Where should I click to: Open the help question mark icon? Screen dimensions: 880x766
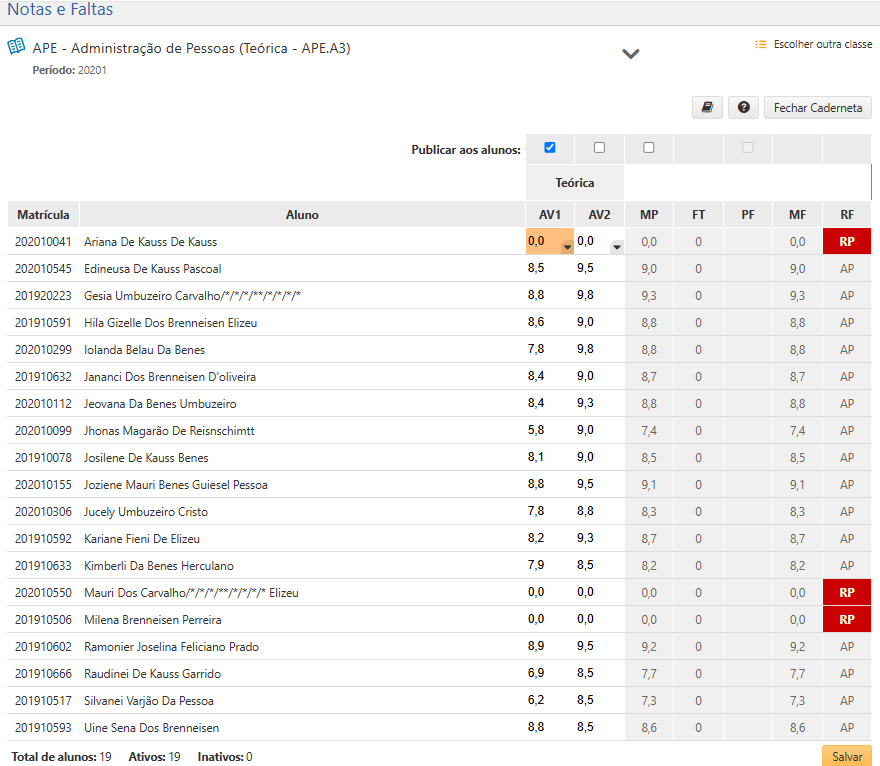tap(743, 108)
